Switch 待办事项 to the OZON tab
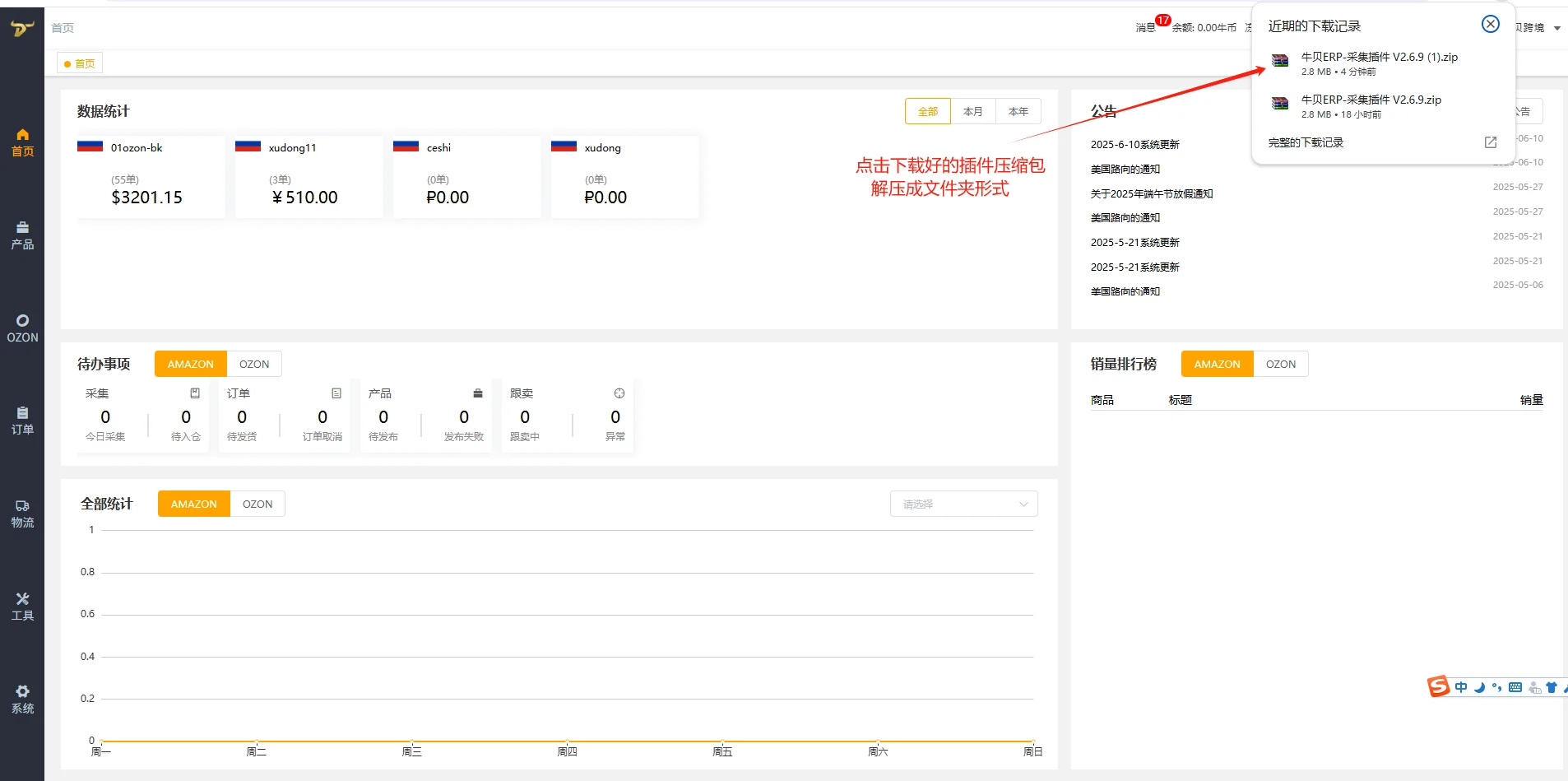The height and width of the screenshot is (781, 1568). (253, 363)
